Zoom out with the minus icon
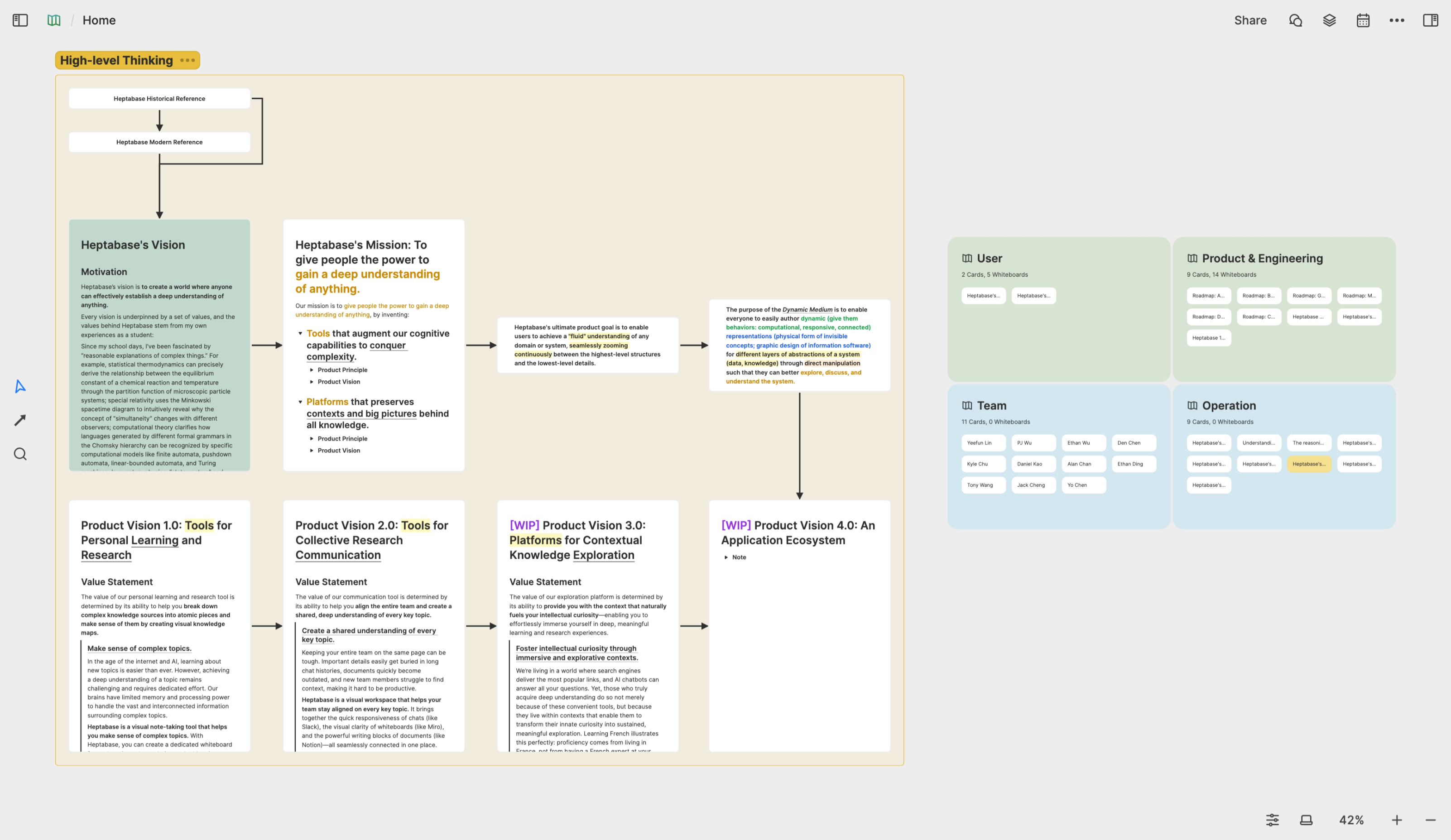The image size is (1451, 840). (1431, 820)
